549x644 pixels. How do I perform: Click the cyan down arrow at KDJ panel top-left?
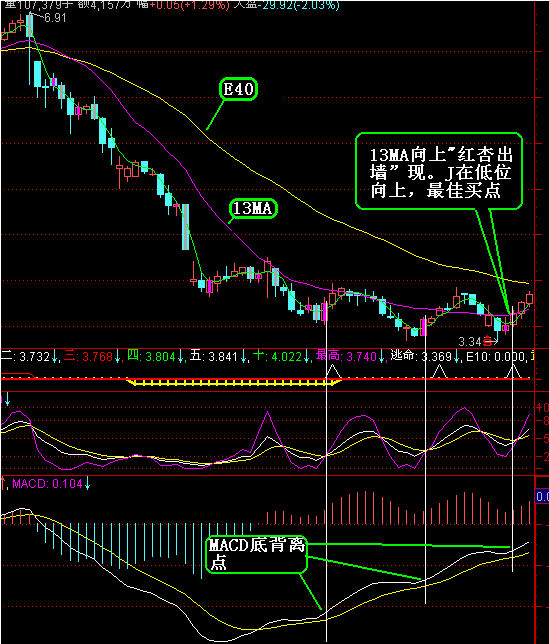coord(8,399)
